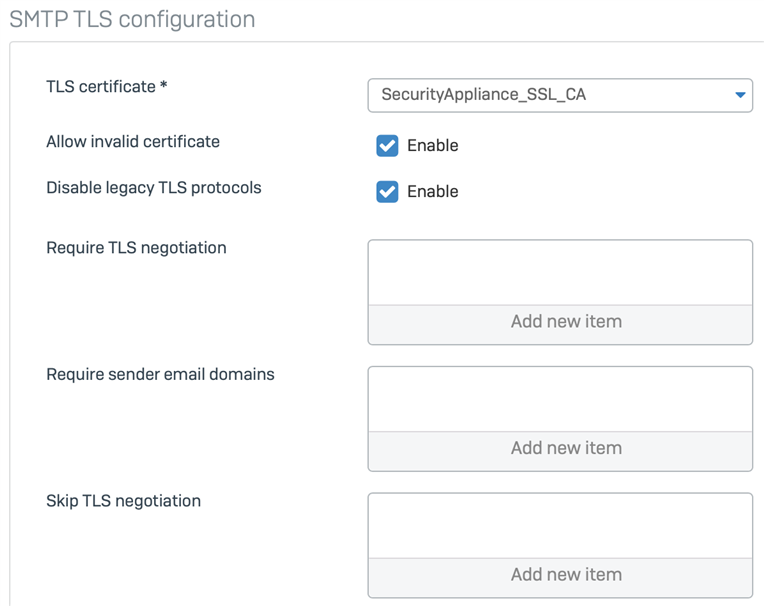Uncheck the Allow invalid certificate checkbox
Image resolution: width=764 pixels, height=606 pixels.
pos(387,146)
